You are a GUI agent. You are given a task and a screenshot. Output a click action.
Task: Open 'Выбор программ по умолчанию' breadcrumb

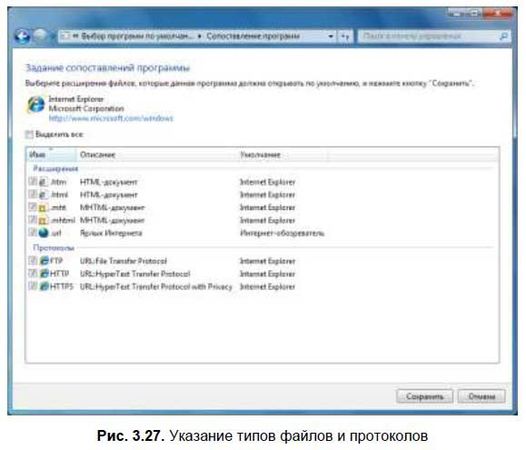pyautogui.click(x=137, y=36)
